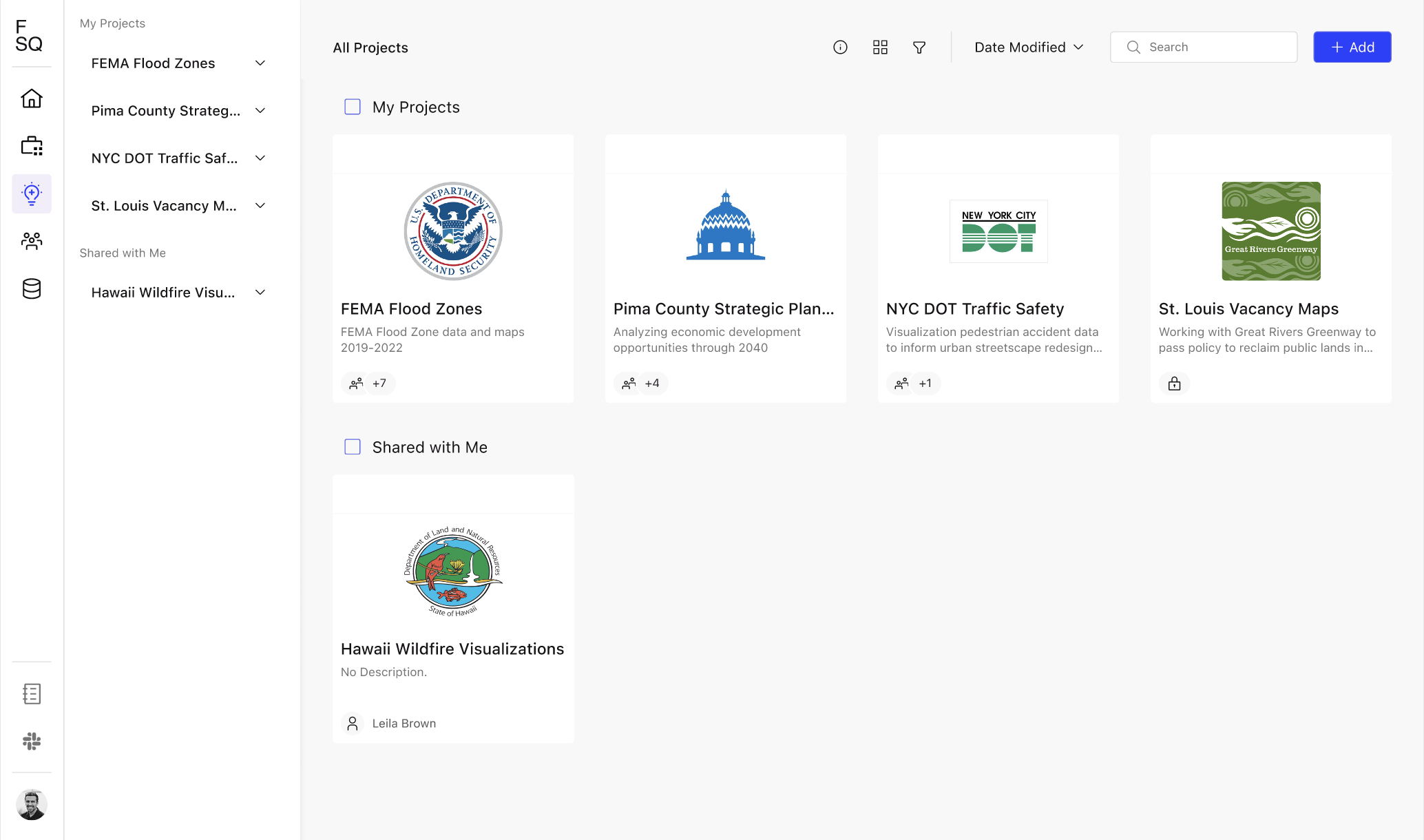Viewport: 1424px width, 840px height.
Task: Select St. Louis Vacancy M... sidebar item
Action: click(x=164, y=206)
